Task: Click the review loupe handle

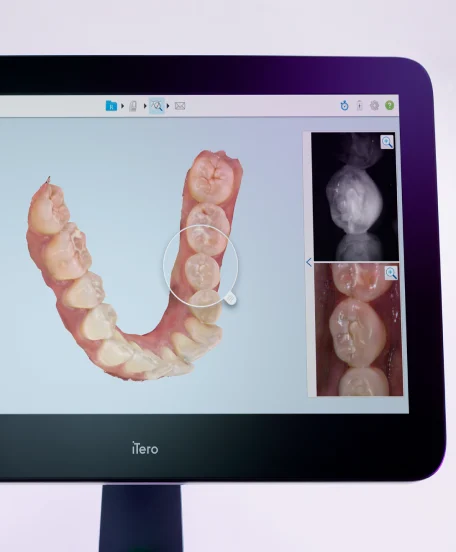Action: pyautogui.click(x=230, y=299)
